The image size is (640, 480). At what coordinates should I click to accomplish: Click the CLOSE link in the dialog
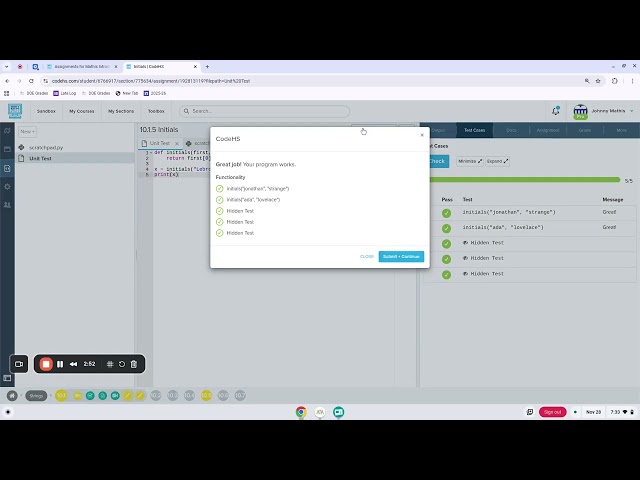(x=367, y=256)
